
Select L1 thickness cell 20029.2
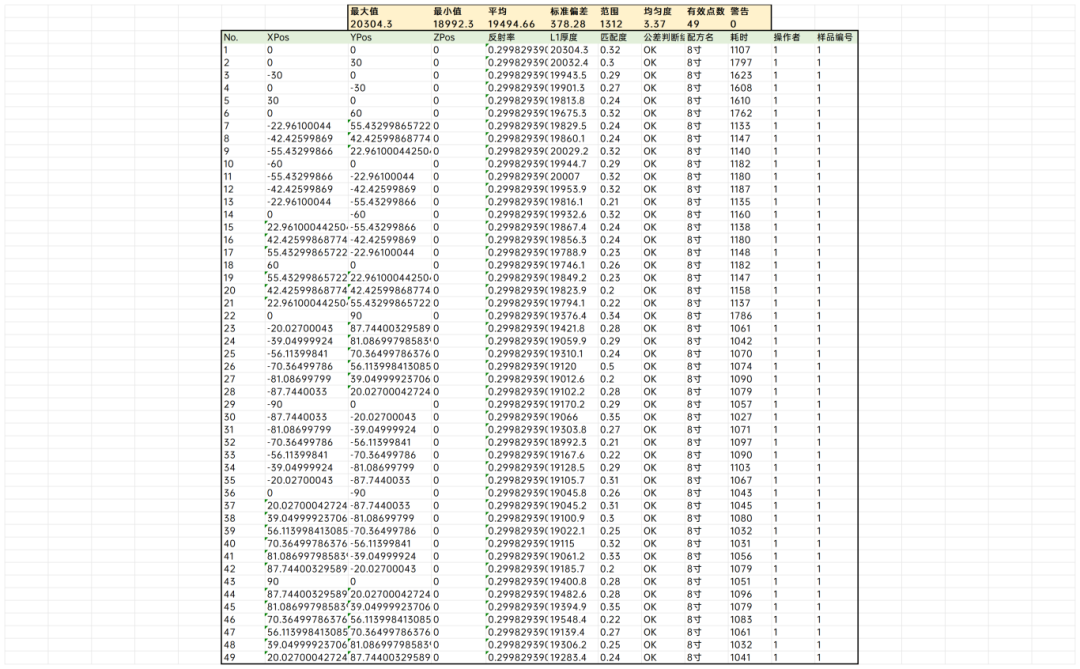(x=573, y=151)
